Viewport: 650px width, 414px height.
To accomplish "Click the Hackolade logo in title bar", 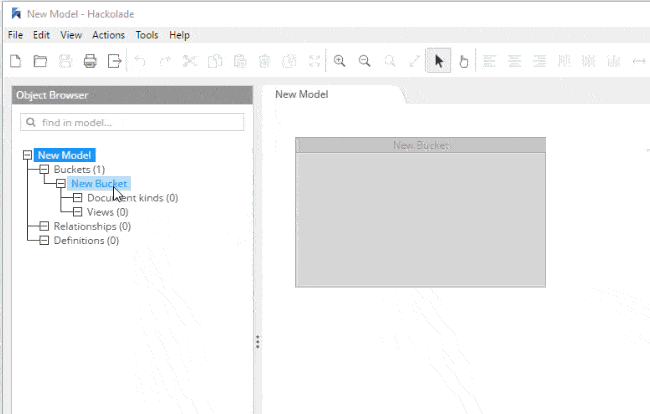I will pos(16,14).
